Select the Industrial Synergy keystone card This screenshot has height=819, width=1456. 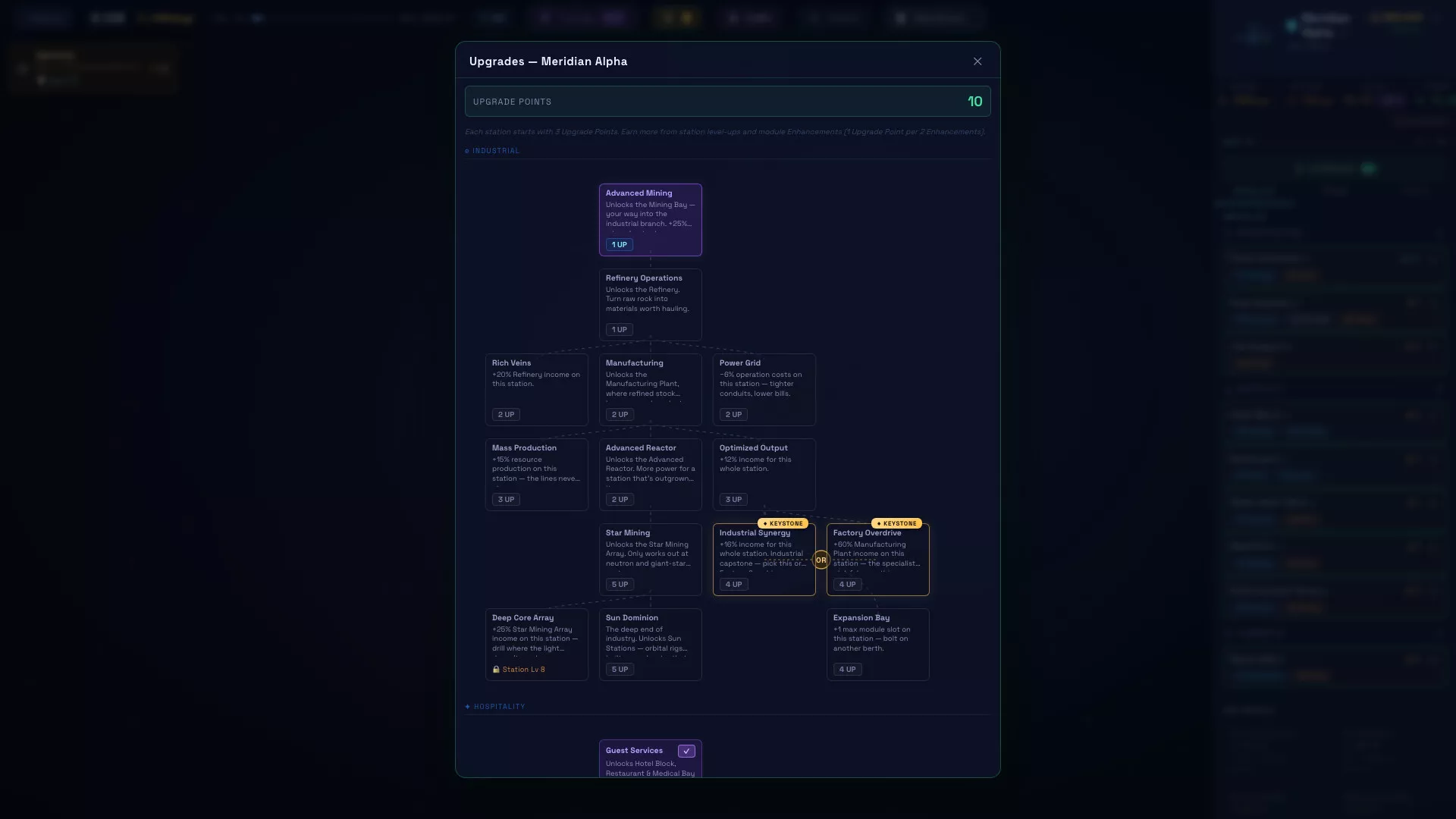click(764, 560)
